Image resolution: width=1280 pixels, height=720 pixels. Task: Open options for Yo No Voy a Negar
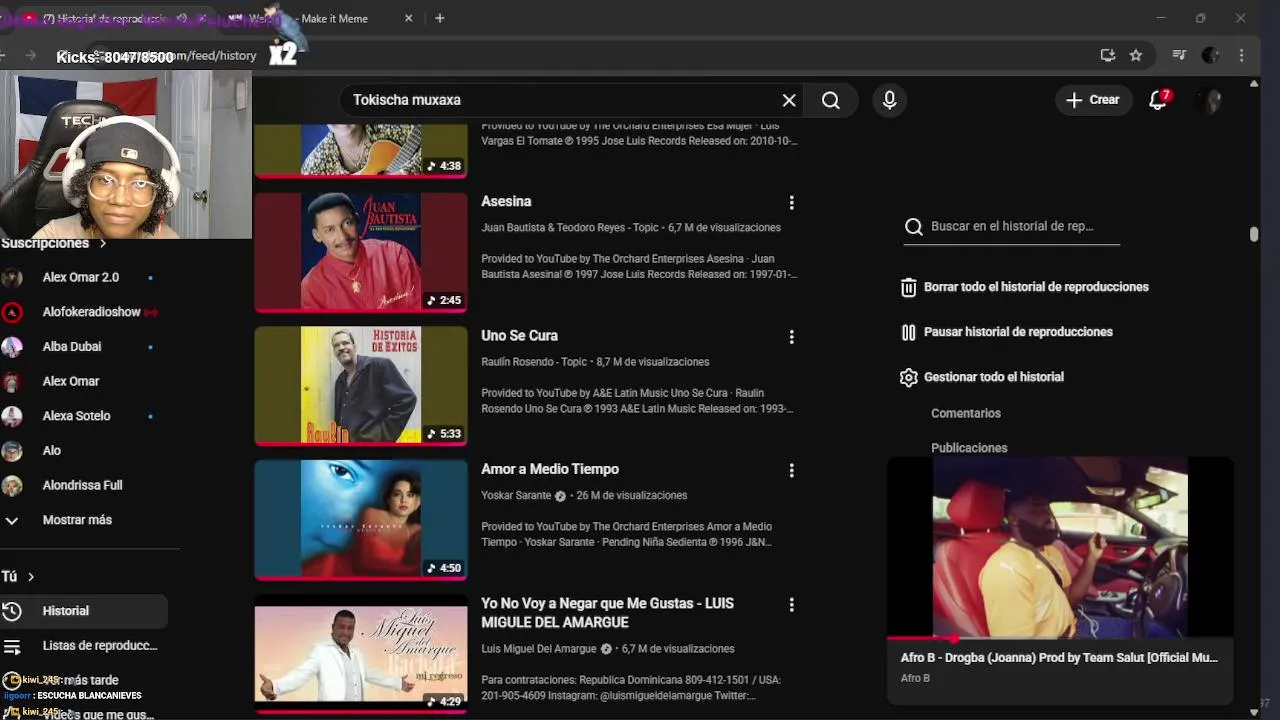click(x=791, y=605)
